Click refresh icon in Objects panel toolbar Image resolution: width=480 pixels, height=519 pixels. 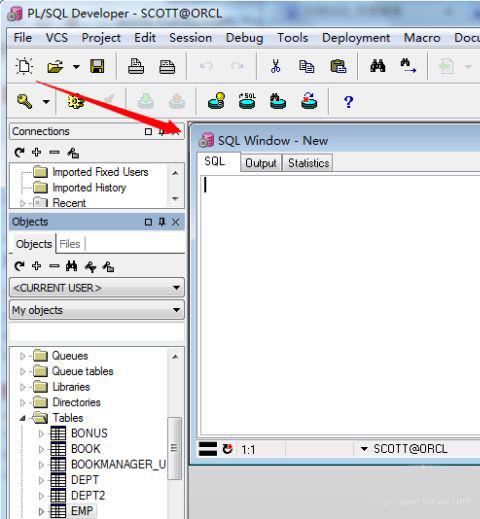pos(19,266)
